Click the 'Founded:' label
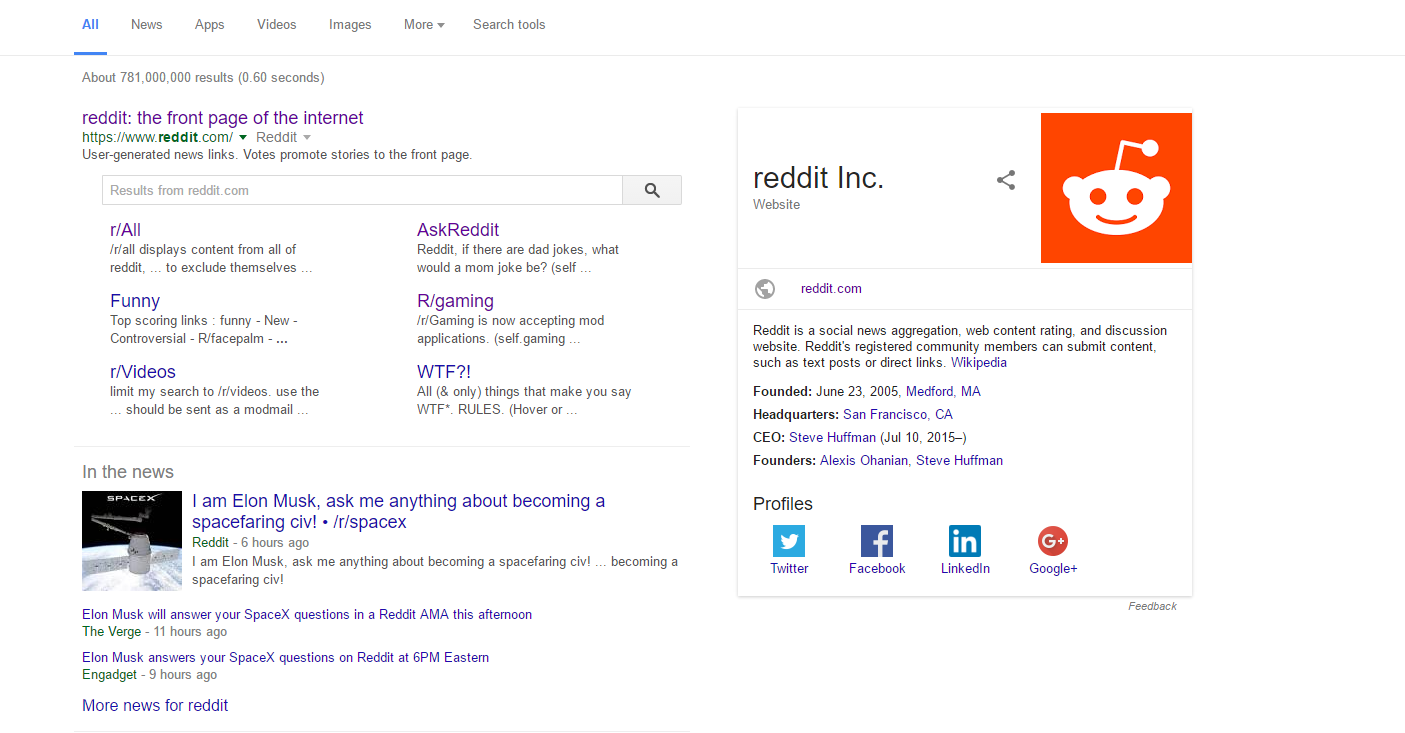The height and width of the screenshot is (733, 1405). pyautogui.click(x=782, y=391)
